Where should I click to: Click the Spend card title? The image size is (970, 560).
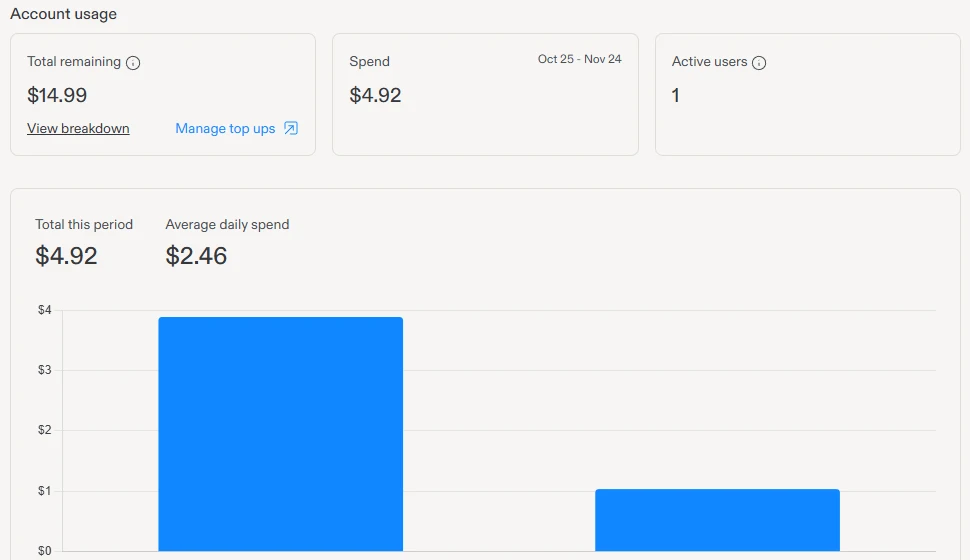coord(369,61)
